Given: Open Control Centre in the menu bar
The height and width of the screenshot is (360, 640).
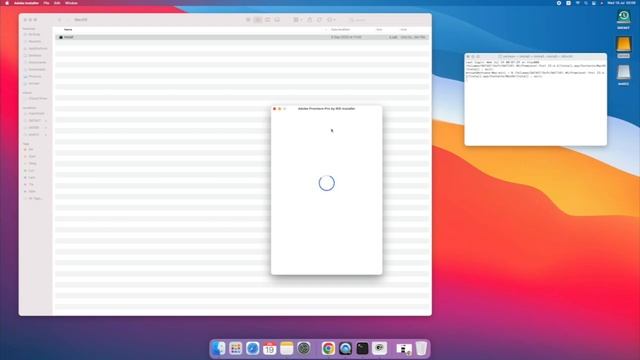Looking at the screenshot, I should point(593,3).
